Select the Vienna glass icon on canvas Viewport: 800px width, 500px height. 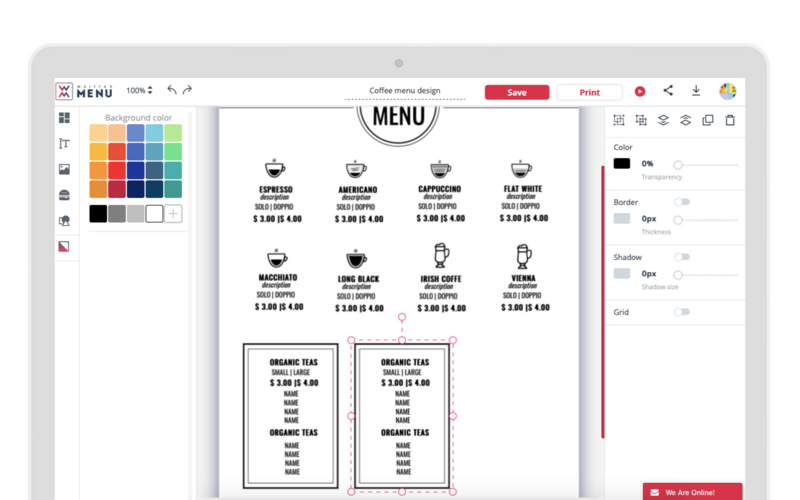coord(523,256)
